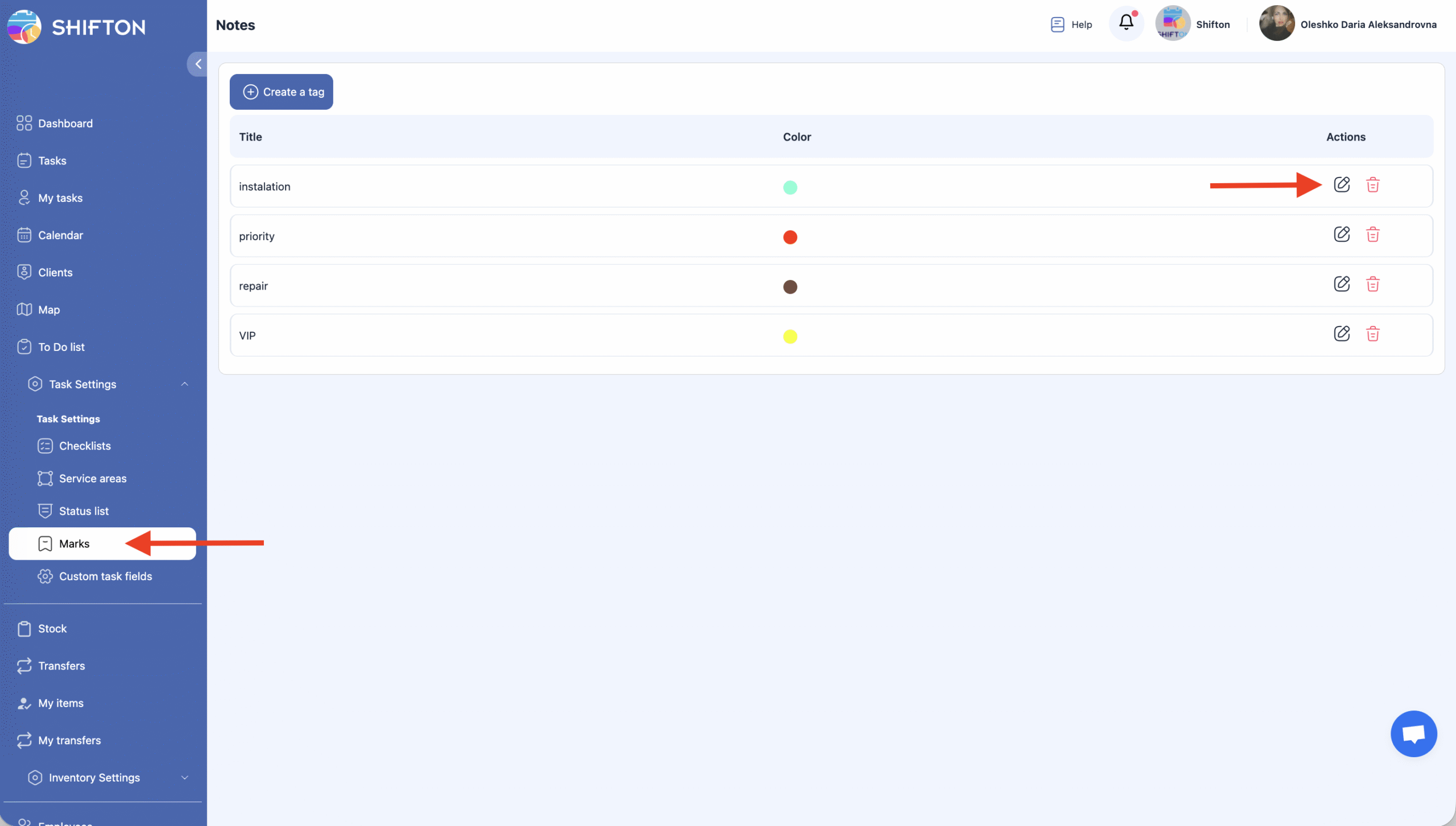Click the edit icon for instalation tag
This screenshot has width=1456, height=826.
[x=1342, y=185]
